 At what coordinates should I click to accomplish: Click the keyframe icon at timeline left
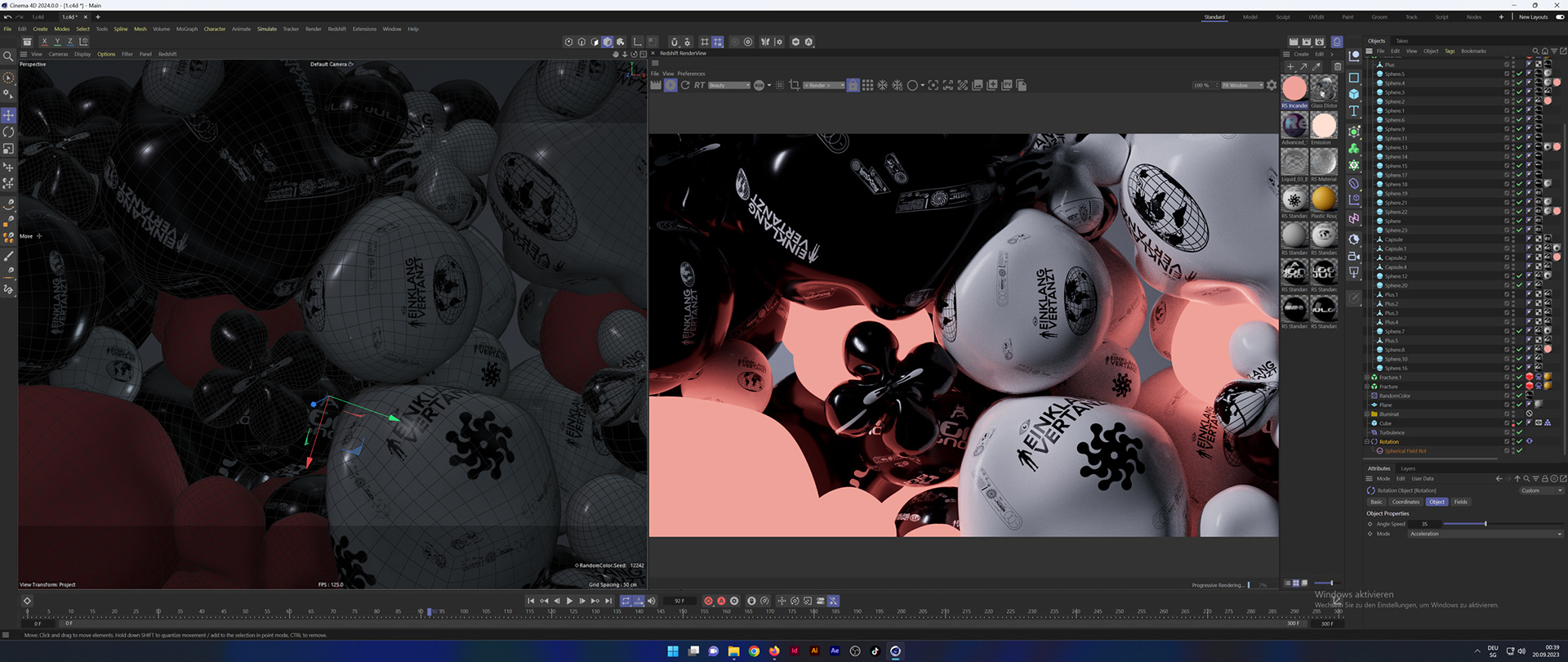coord(27,601)
